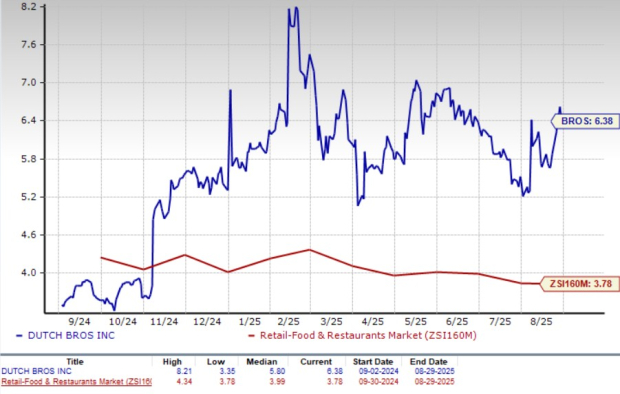Select Dutch Bros end date 08-29-2025
The height and width of the screenshot is (394, 620).
(435, 371)
